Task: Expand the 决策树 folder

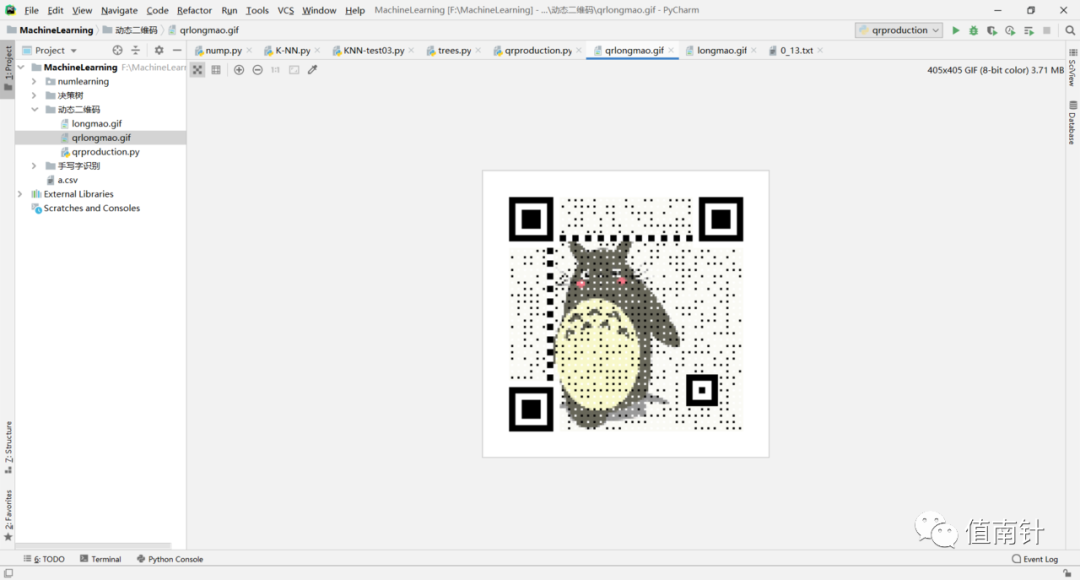Action: tap(34, 95)
